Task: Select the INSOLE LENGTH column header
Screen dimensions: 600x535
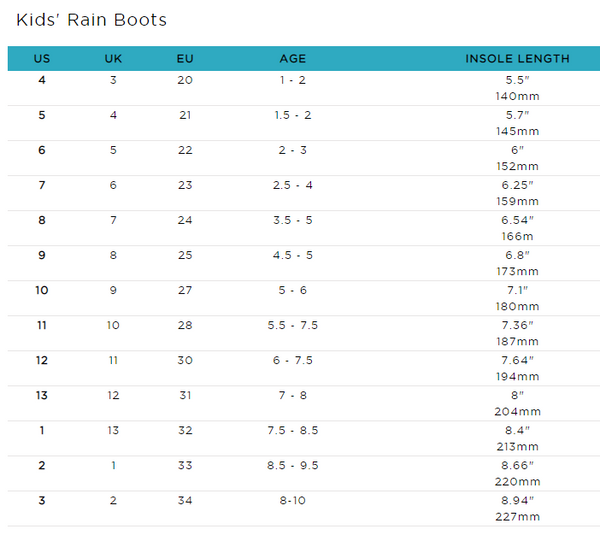Action: coord(517,59)
